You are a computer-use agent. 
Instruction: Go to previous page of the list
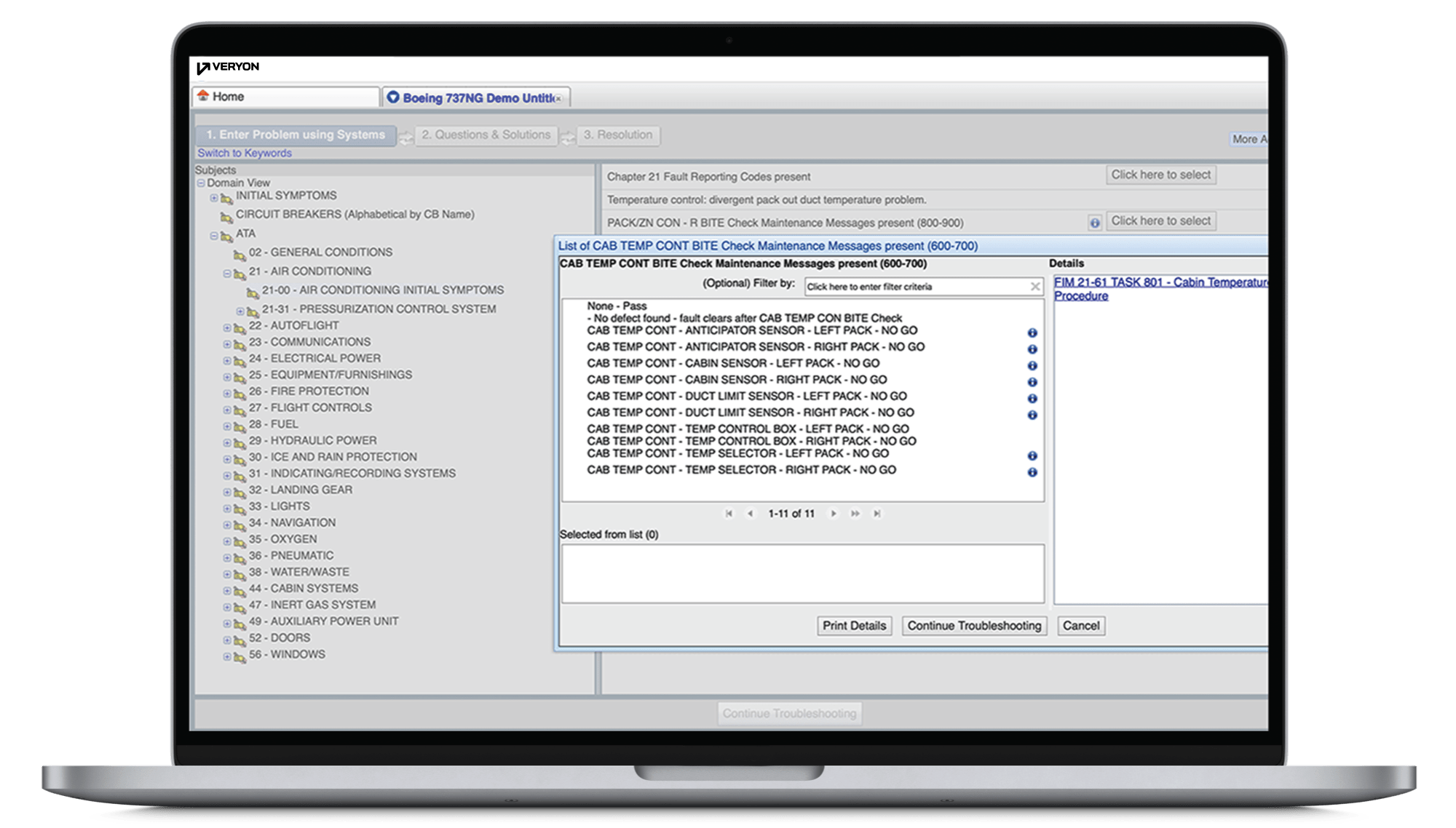pos(750,514)
